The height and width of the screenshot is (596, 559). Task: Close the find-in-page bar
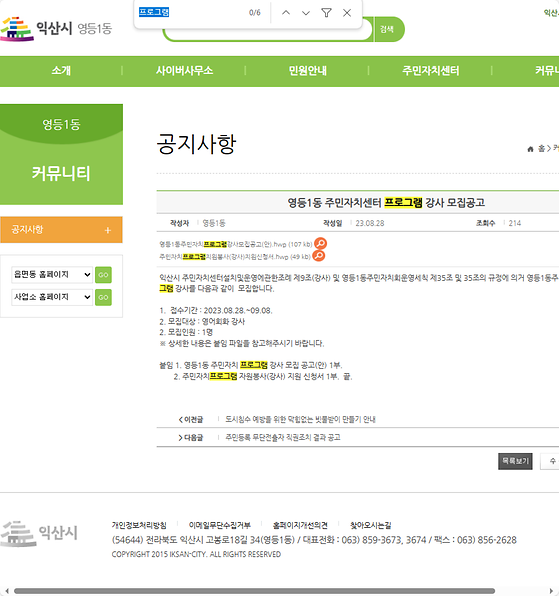(347, 13)
